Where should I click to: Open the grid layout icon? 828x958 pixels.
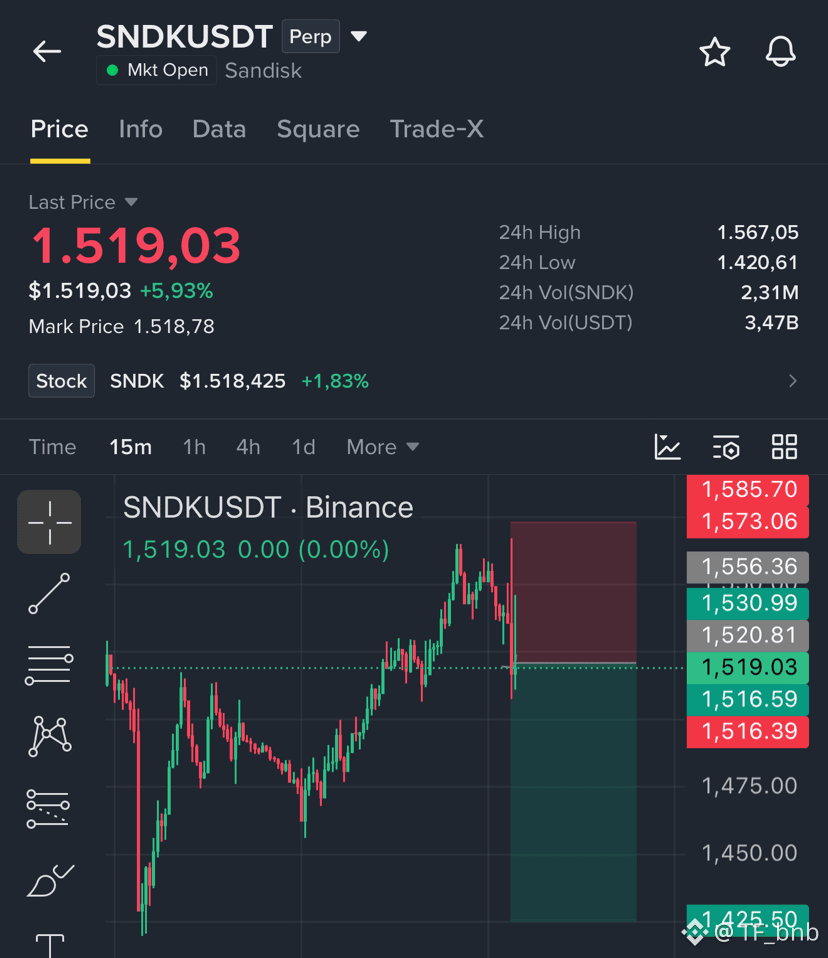pyautogui.click(x=785, y=447)
